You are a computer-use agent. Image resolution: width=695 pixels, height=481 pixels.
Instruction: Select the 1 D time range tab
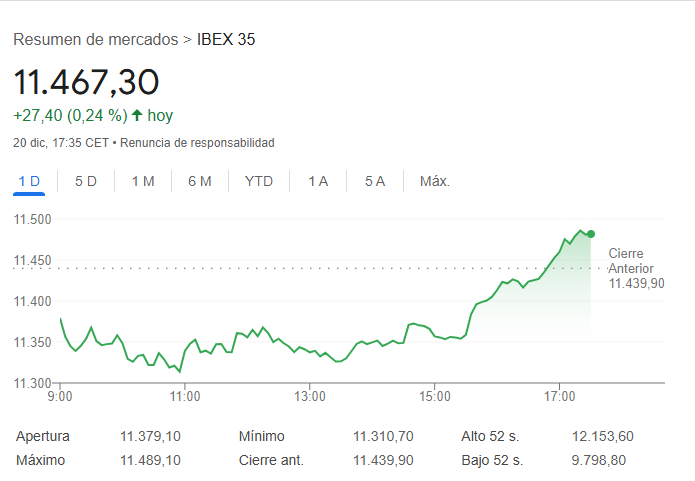[29, 181]
